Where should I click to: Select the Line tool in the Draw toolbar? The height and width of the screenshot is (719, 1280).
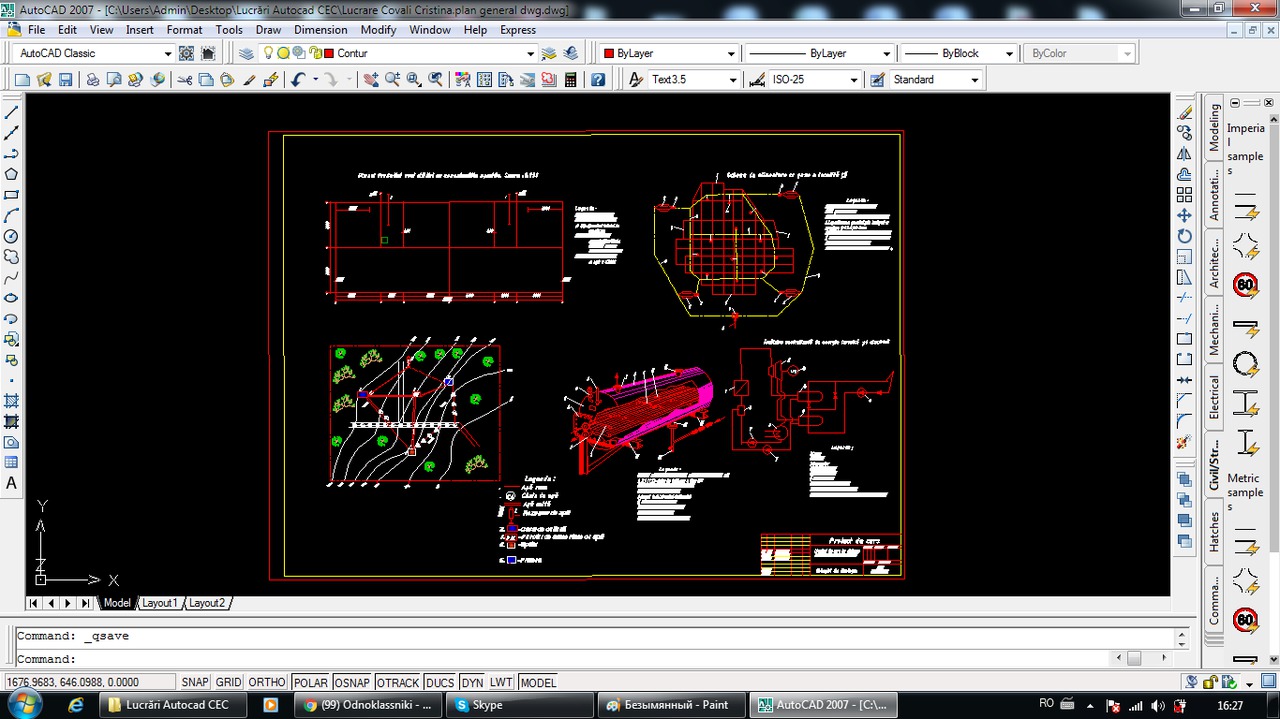tap(12, 113)
